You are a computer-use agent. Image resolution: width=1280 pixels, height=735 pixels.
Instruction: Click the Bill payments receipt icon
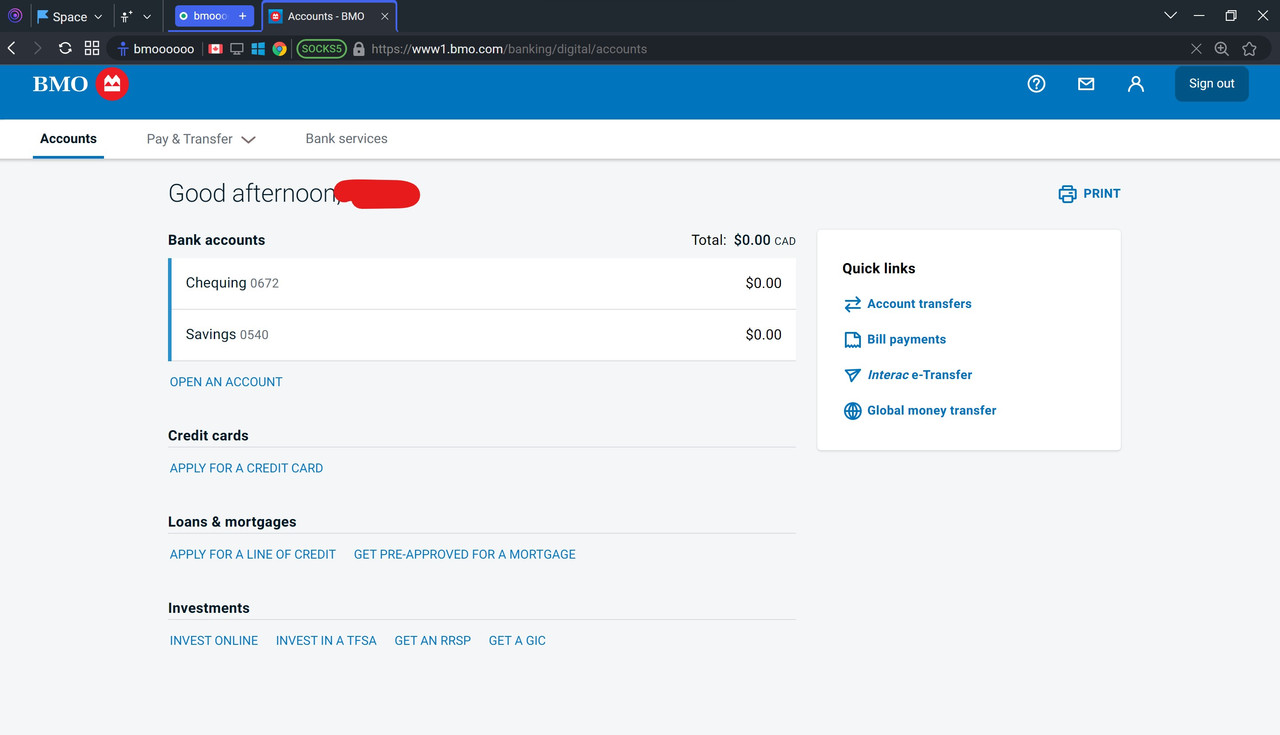tap(852, 340)
